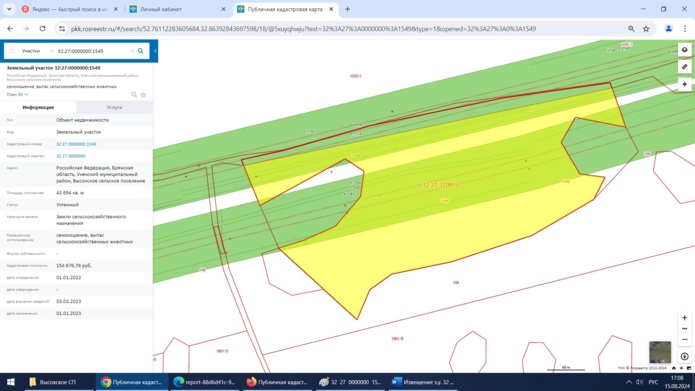Open the hamburger menu in search bar
This screenshot has height=391, width=695.
tap(12, 51)
